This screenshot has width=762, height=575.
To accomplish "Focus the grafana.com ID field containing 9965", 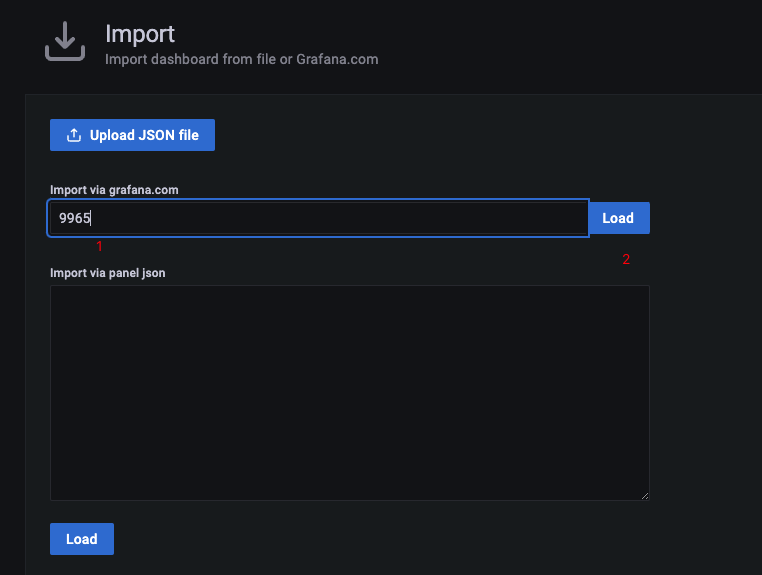I will (318, 218).
